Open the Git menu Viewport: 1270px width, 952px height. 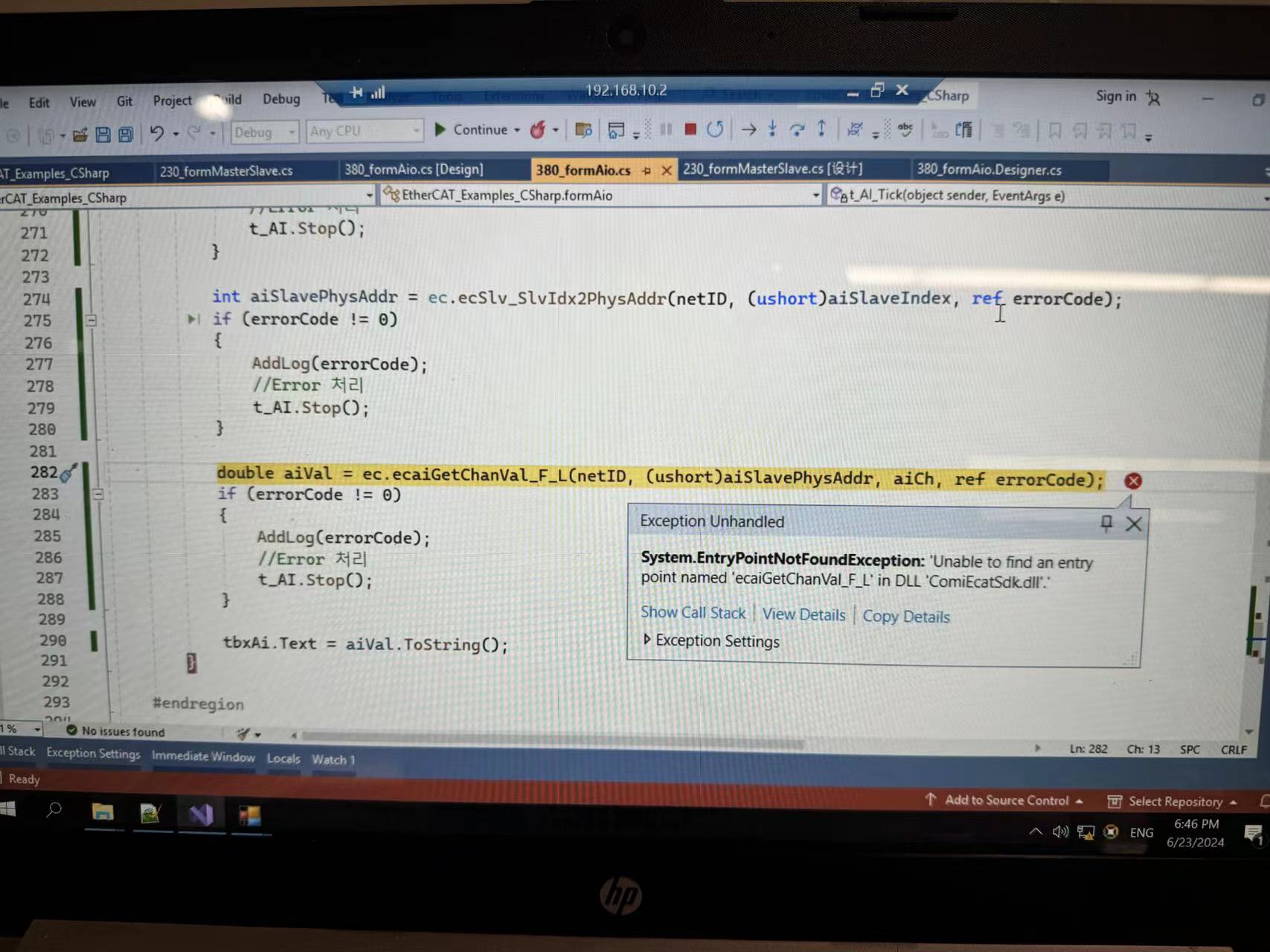point(124,101)
